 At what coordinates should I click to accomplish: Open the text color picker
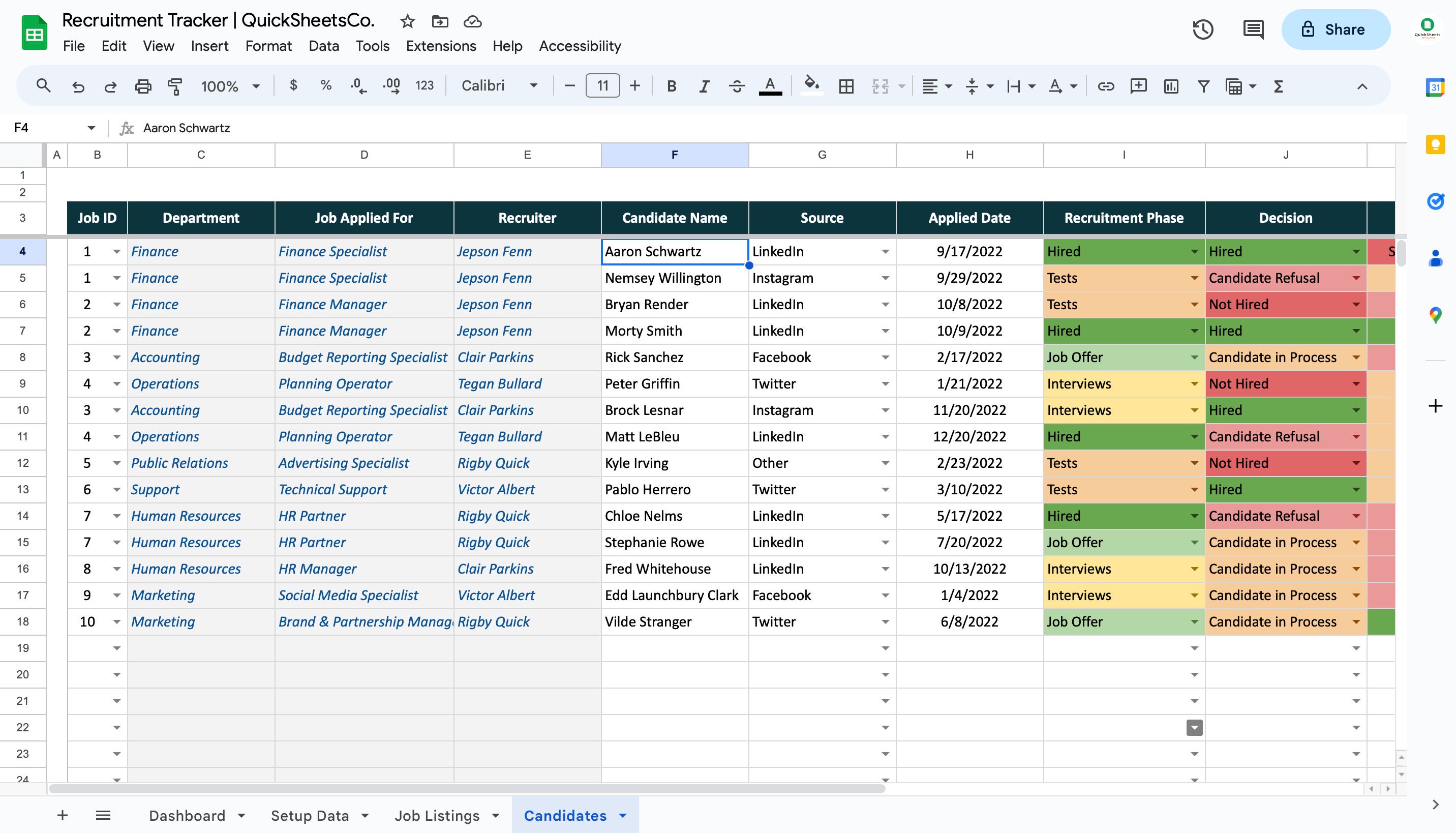click(770, 86)
